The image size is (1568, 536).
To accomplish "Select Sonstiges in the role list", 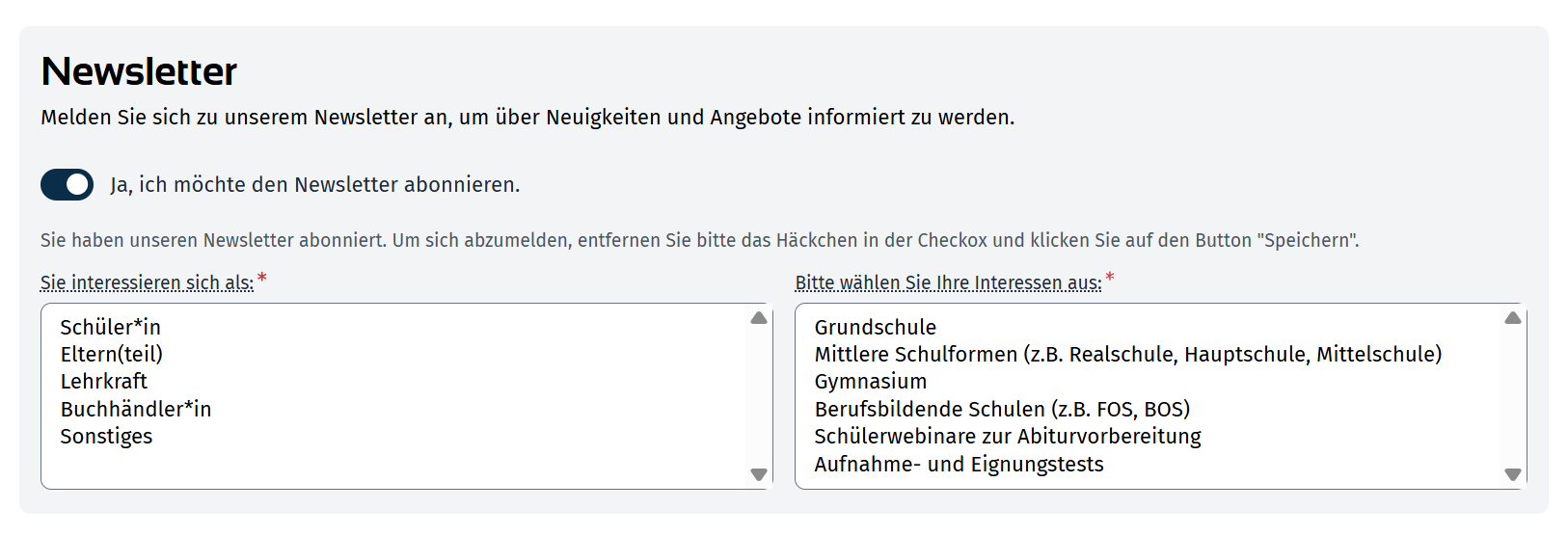I will pos(106,436).
